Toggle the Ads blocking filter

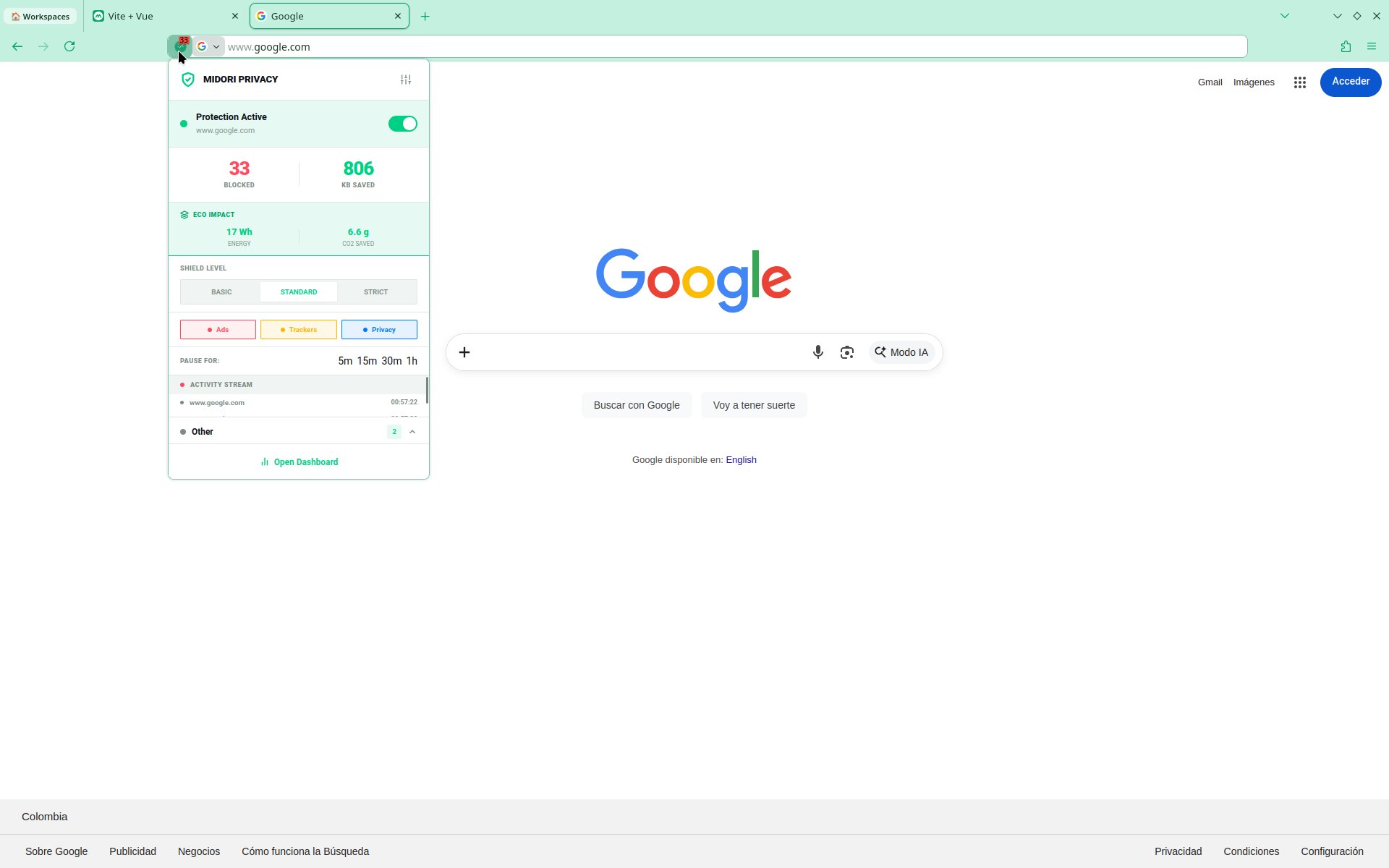pos(218,330)
